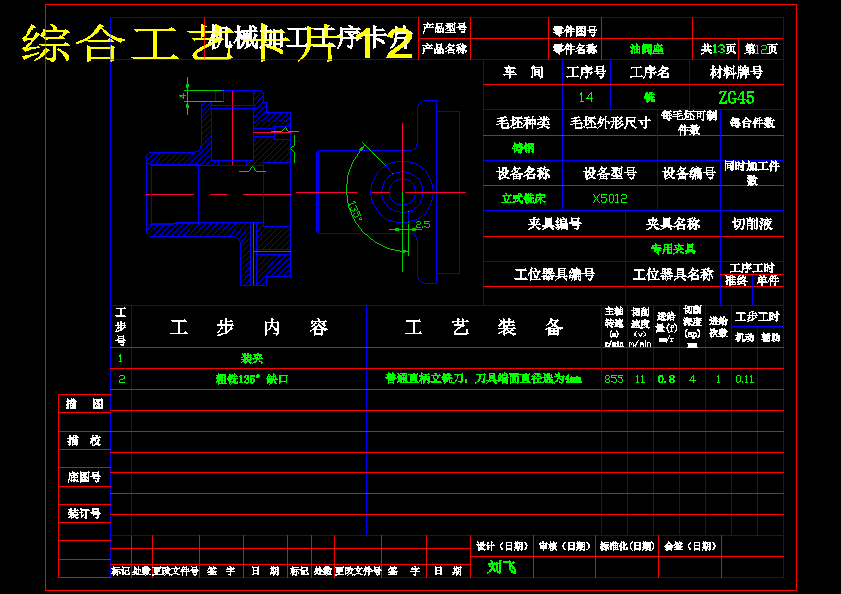The width and height of the screenshot is (841, 594).
Task: Select the 同时加工件数 header cell
Action: click(752, 173)
